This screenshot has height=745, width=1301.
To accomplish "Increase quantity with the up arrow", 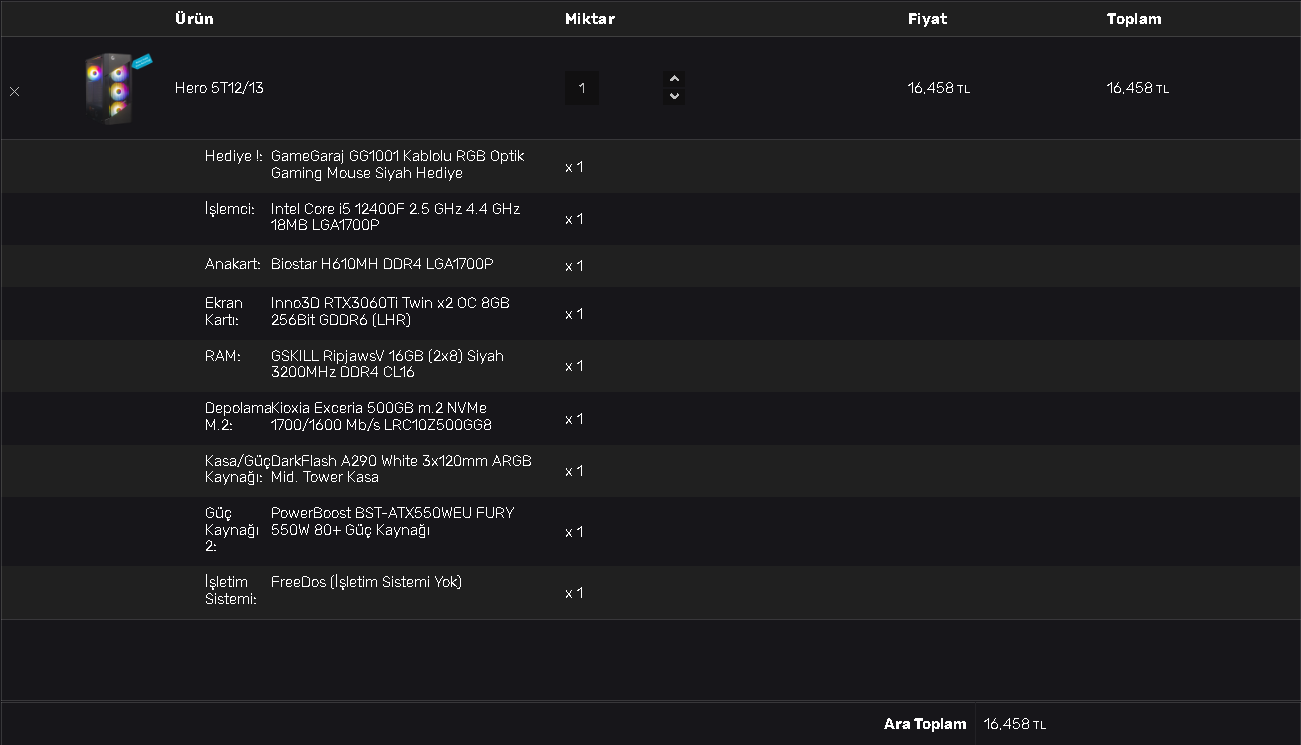I will click(674, 79).
